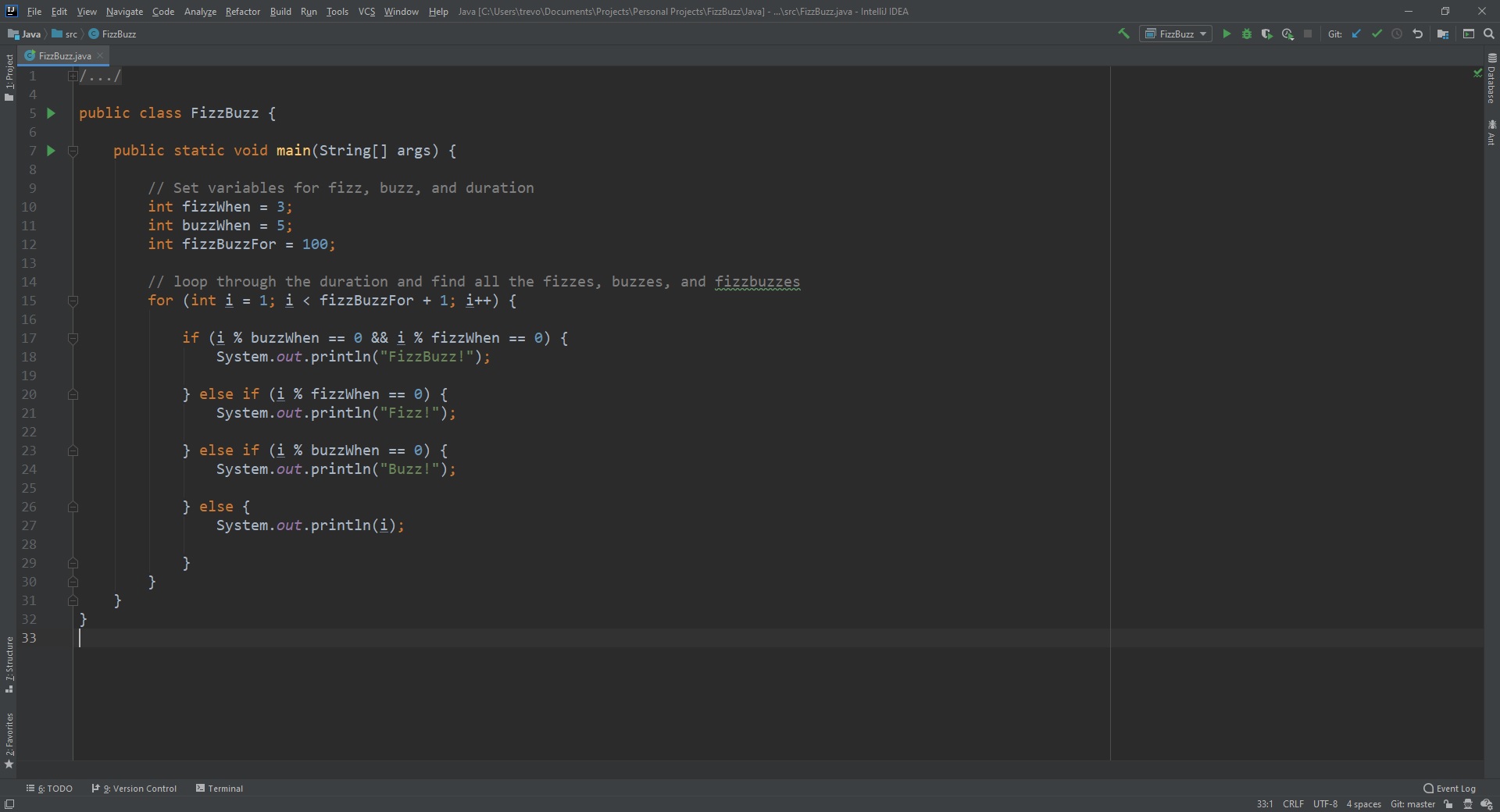The height and width of the screenshot is (812, 1500).
Task: Open the Version Control tool window
Action: click(x=134, y=789)
